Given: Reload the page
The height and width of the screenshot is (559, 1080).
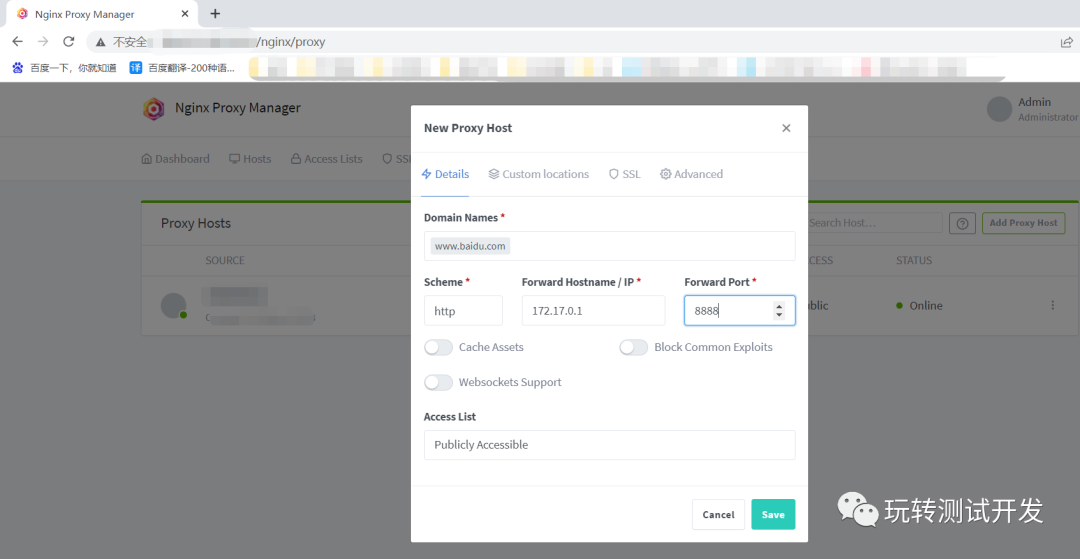Looking at the screenshot, I should pyautogui.click(x=68, y=42).
